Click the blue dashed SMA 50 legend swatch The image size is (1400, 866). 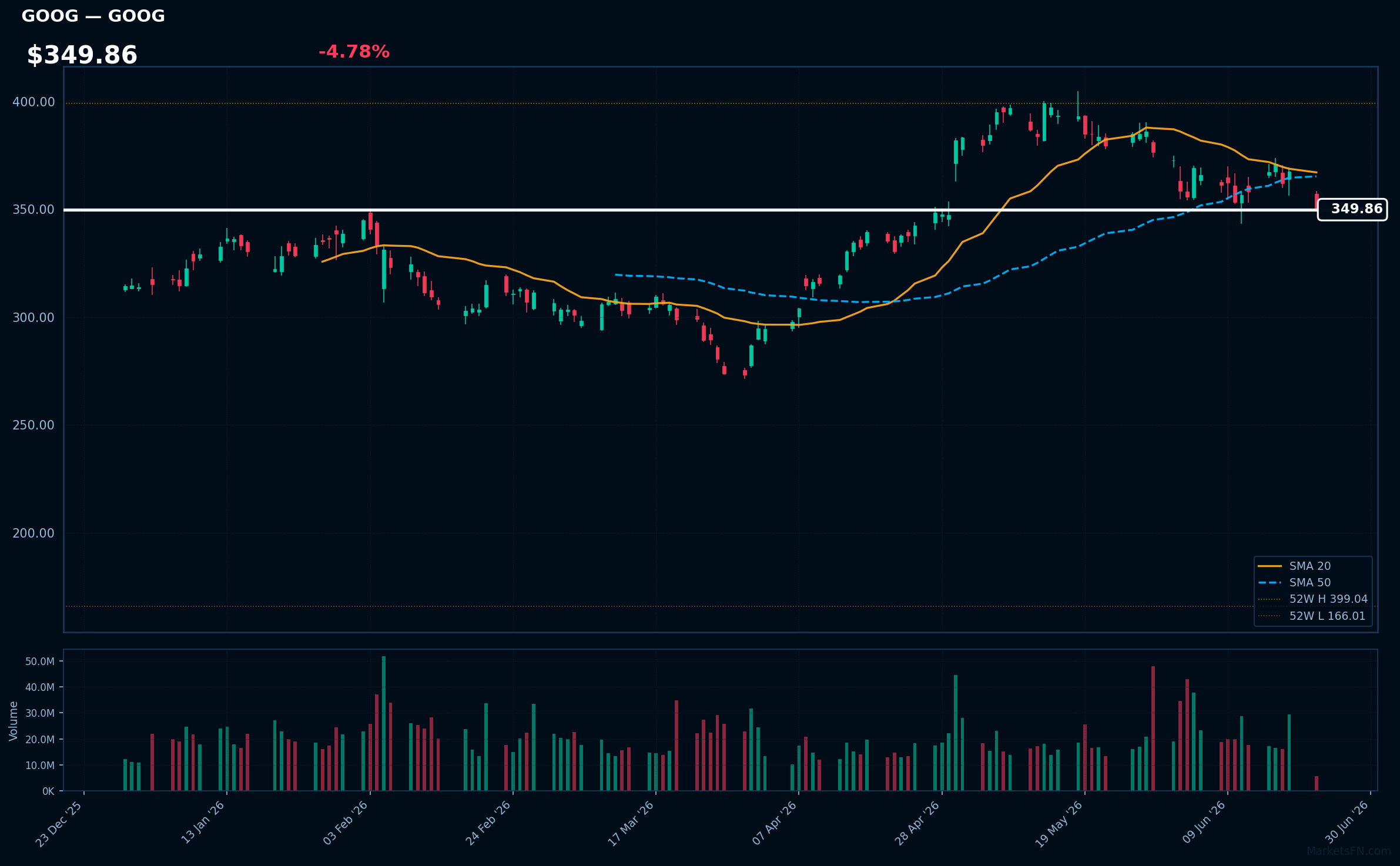(1270, 582)
